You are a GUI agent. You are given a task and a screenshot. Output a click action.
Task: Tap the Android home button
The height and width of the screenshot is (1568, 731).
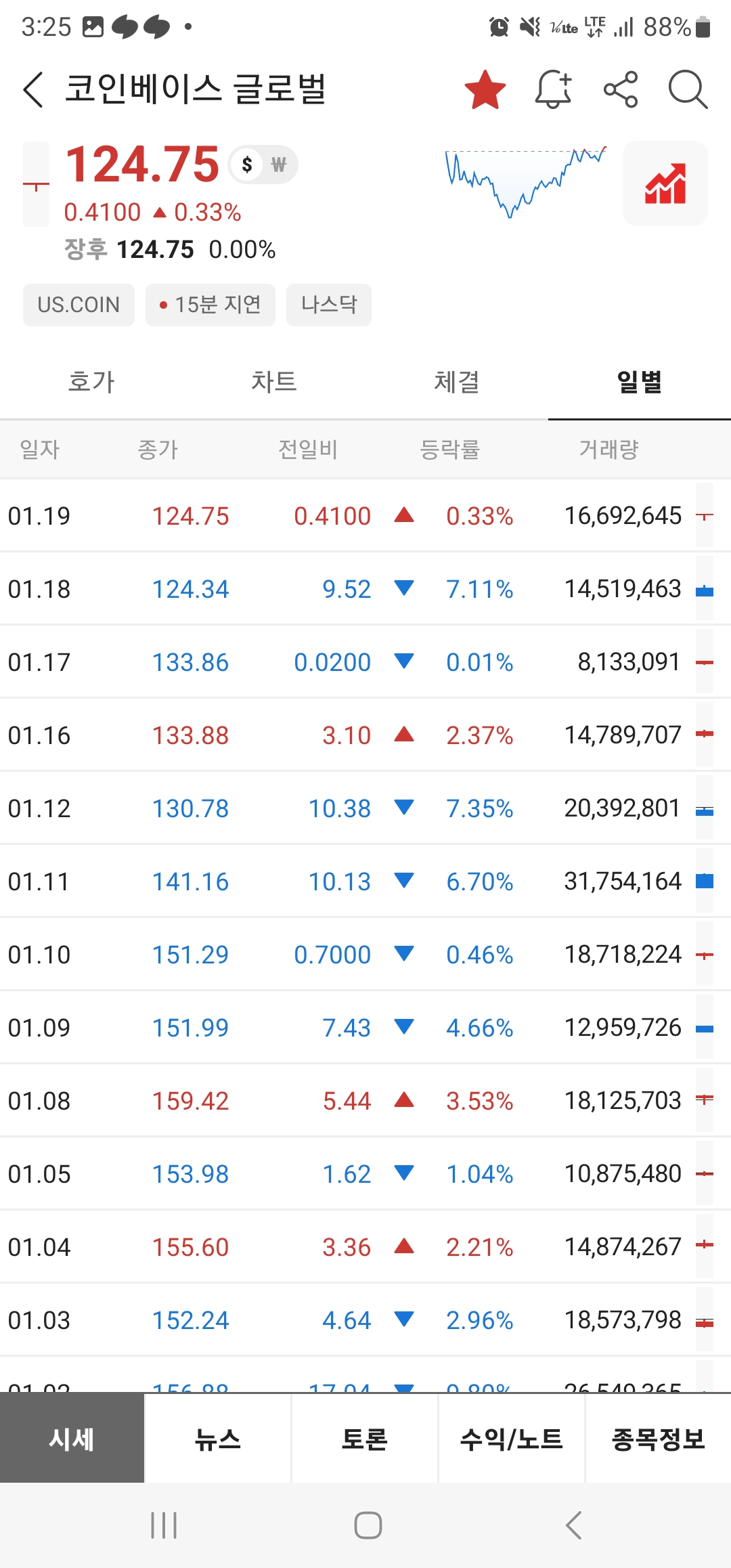point(368,1525)
